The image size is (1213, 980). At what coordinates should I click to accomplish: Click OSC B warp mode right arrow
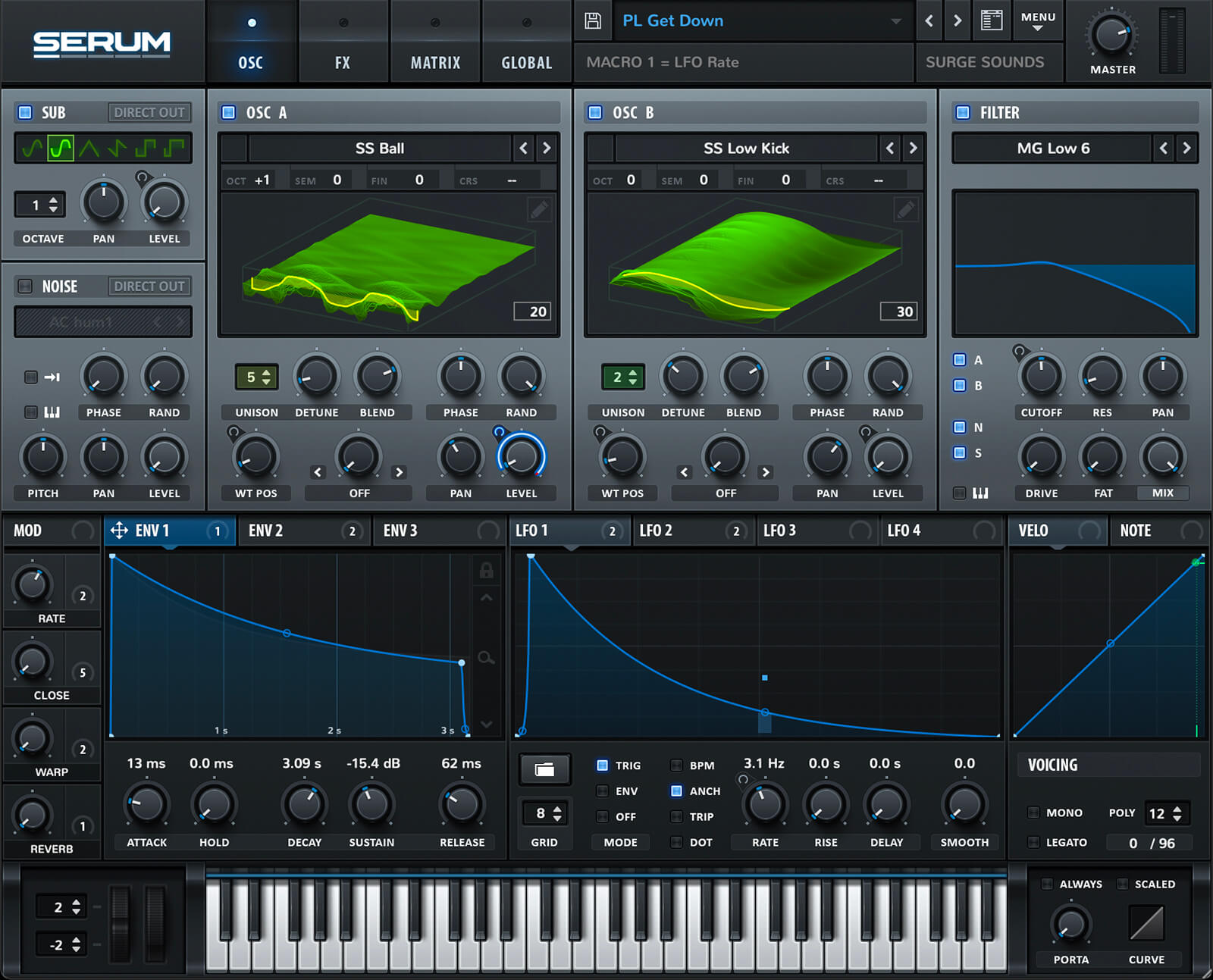(x=766, y=472)
